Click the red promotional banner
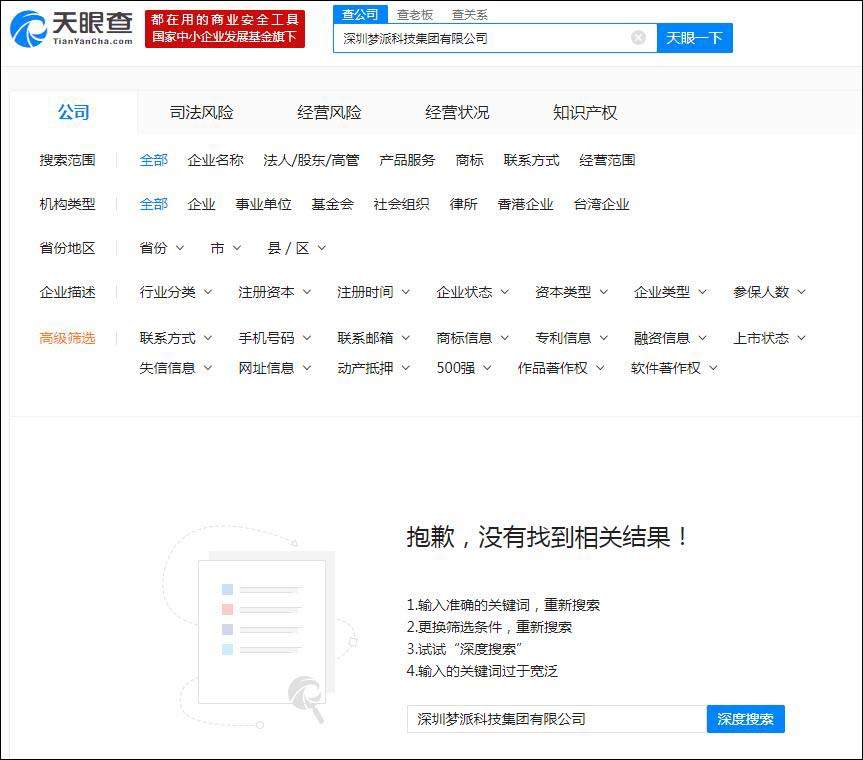Viewport: 863px width, 760px height. [225, 28]
